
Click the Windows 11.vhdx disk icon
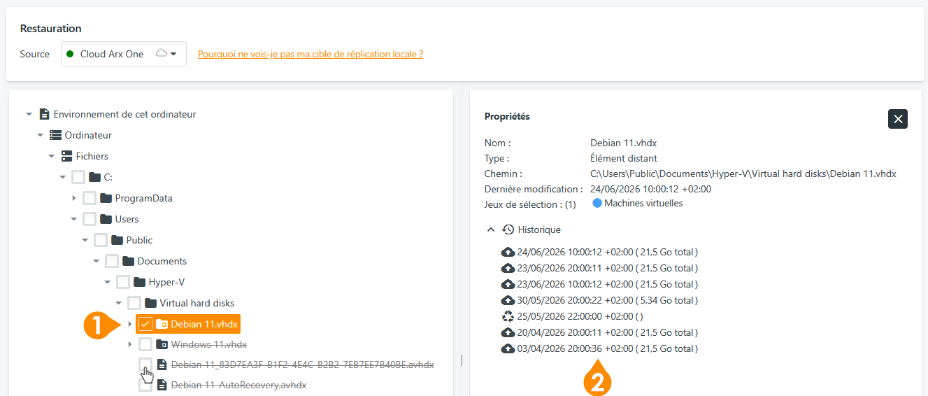pos(162,345)
